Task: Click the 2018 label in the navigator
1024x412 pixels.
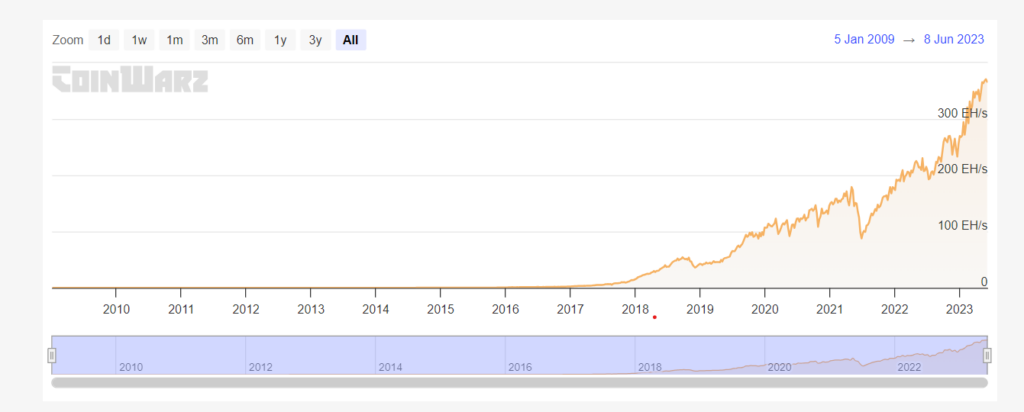Action: coord(650,368)
